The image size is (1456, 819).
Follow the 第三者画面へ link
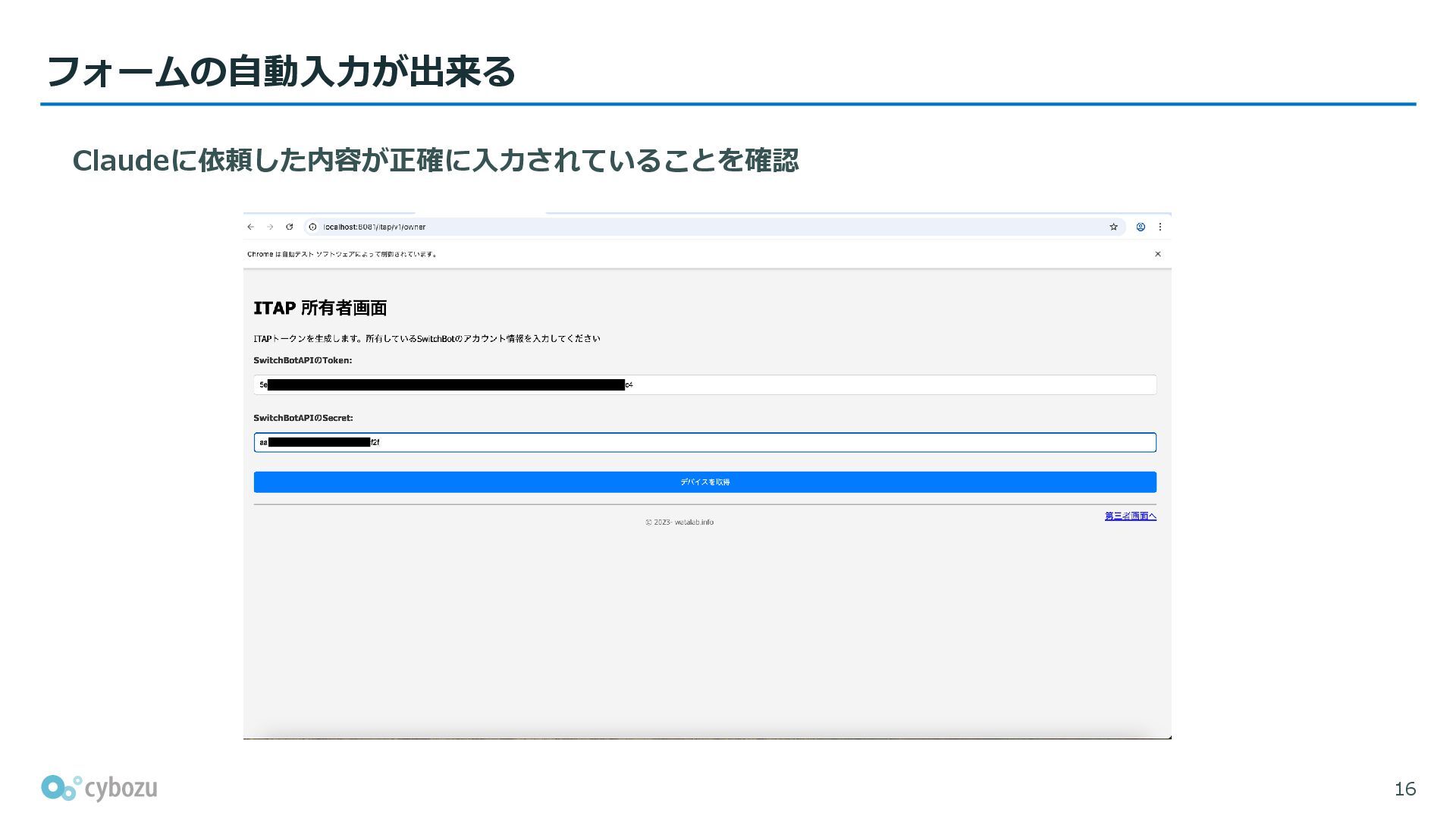(x=1130, y=516)
